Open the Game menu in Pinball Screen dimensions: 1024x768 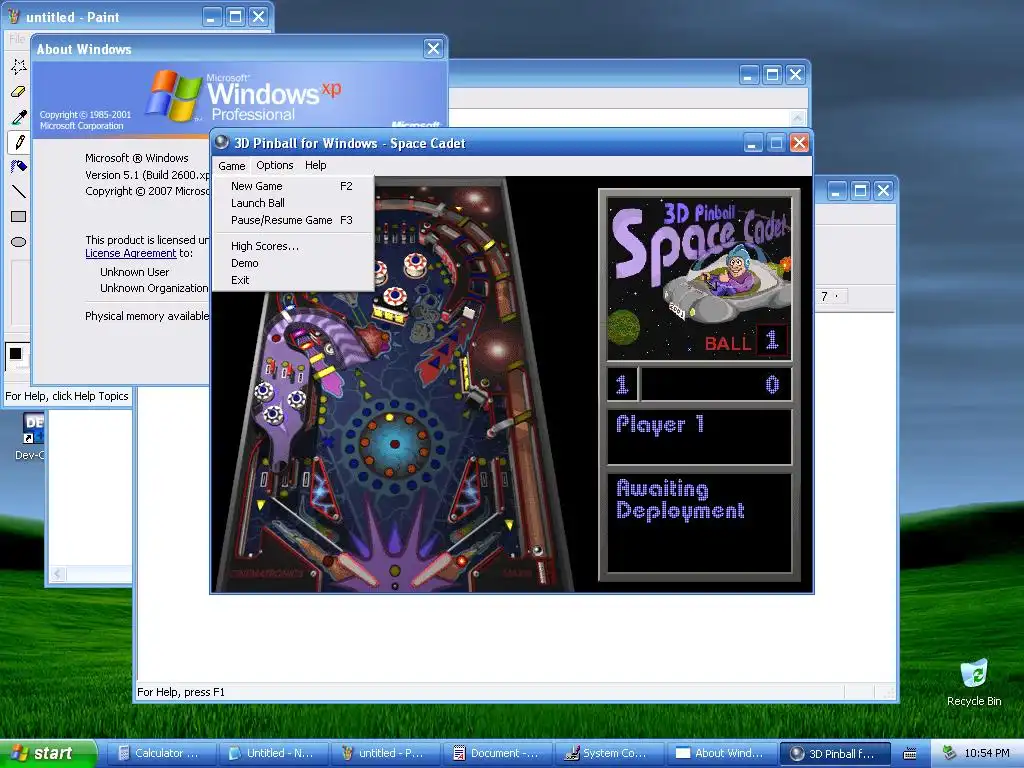[232, 166]
